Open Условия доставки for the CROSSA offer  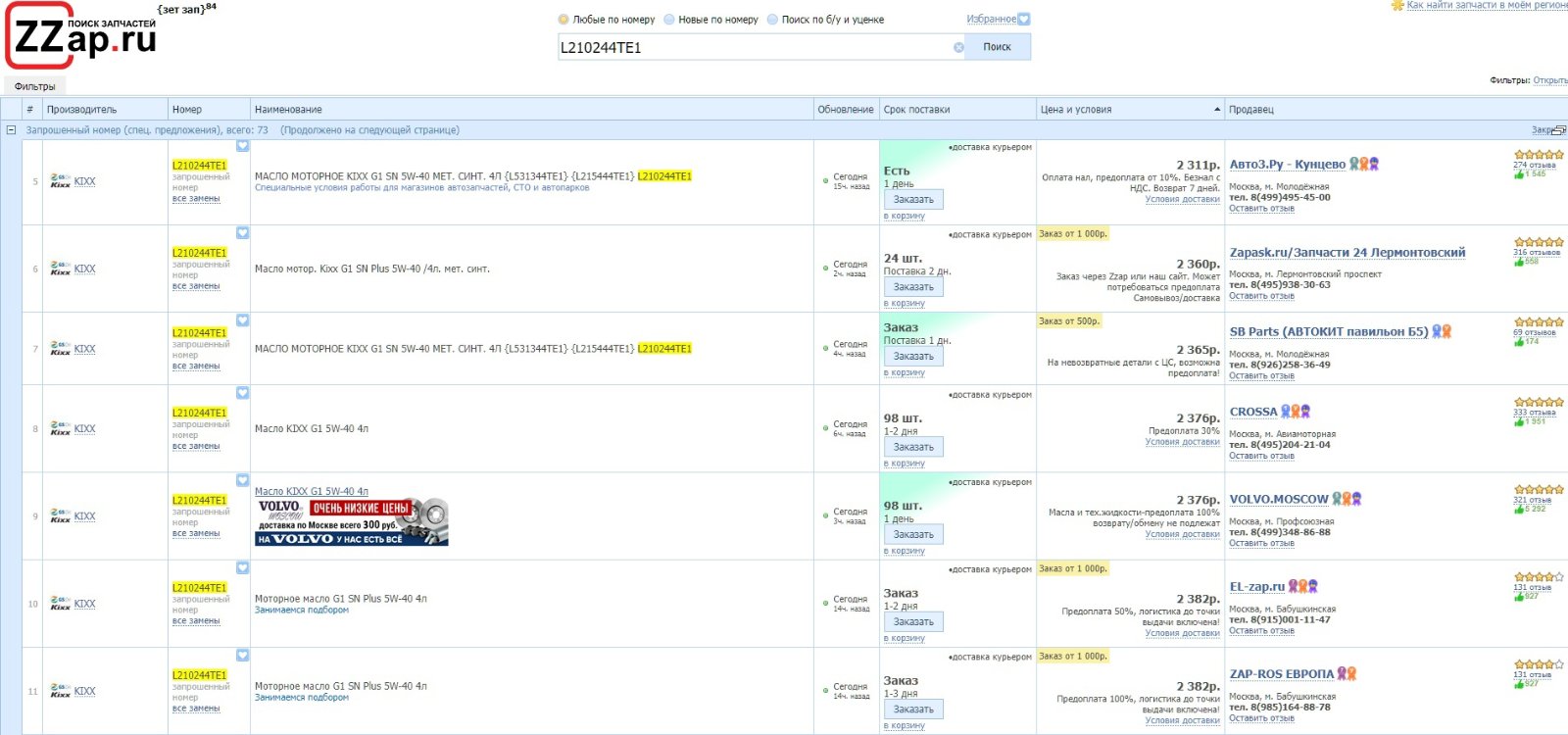pos(1183,442)
